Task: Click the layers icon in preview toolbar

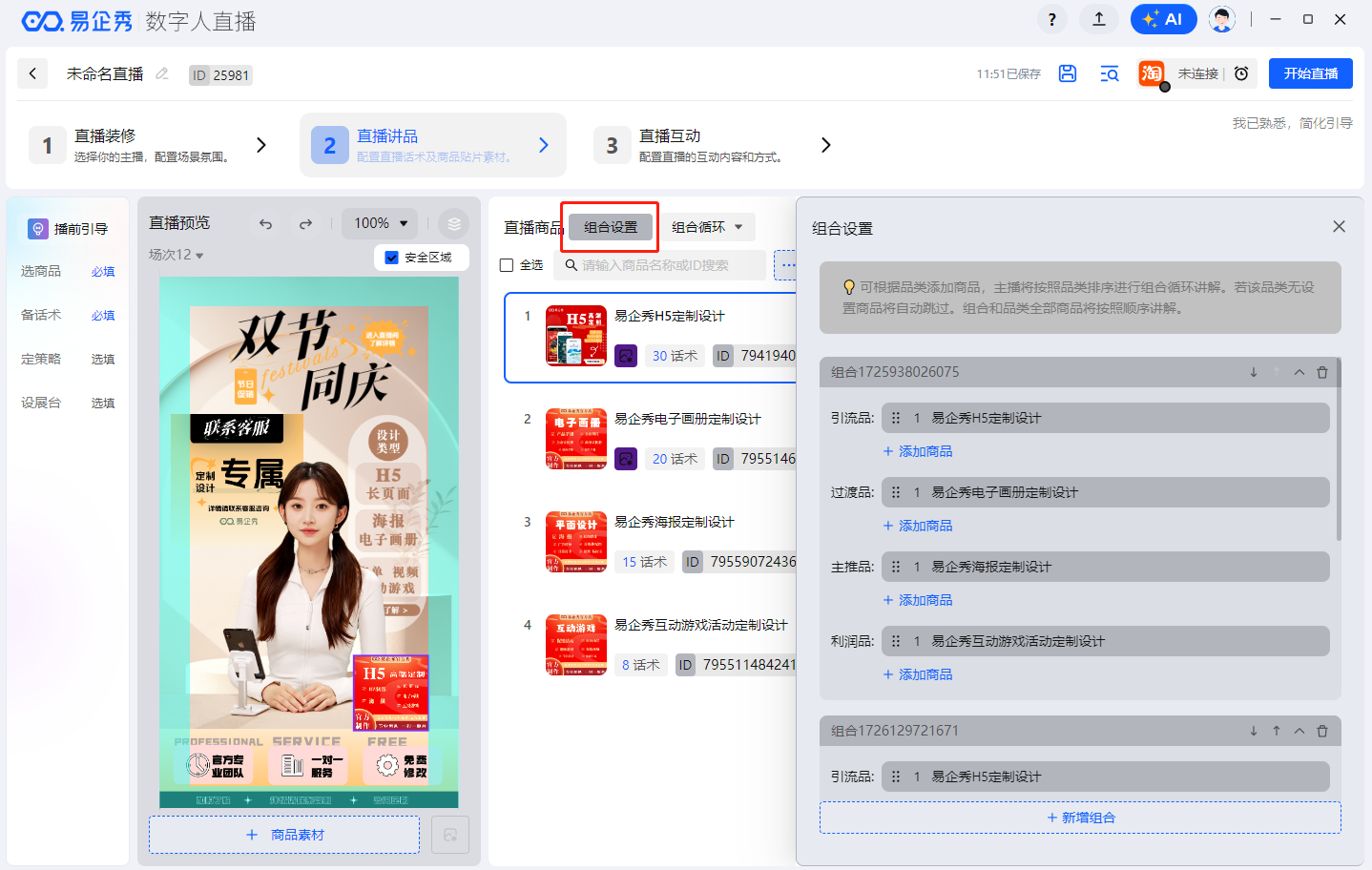Action: click(454, 224)
